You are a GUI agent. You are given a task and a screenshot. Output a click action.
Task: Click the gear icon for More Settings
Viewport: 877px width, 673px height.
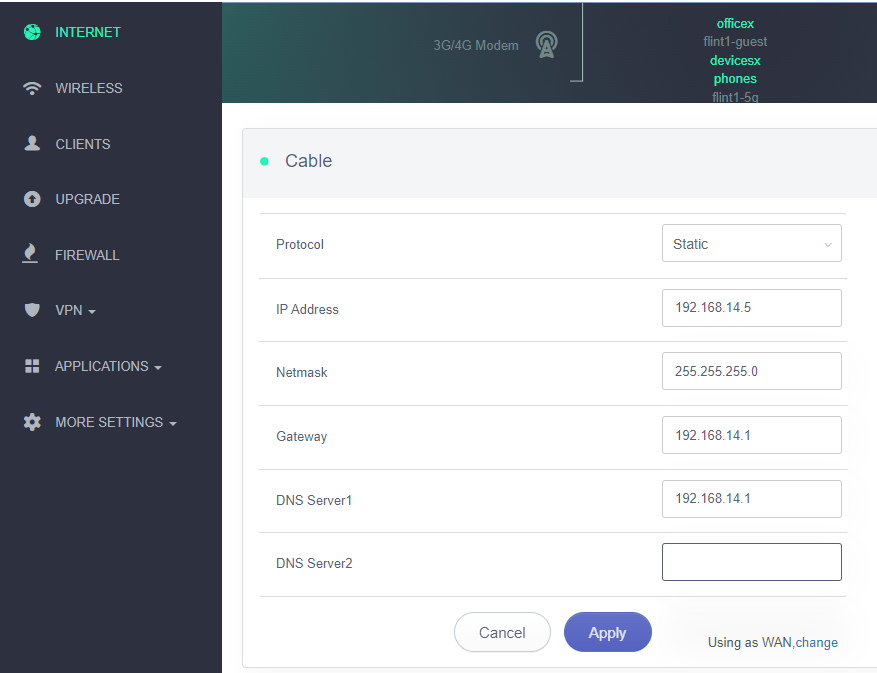32,422
